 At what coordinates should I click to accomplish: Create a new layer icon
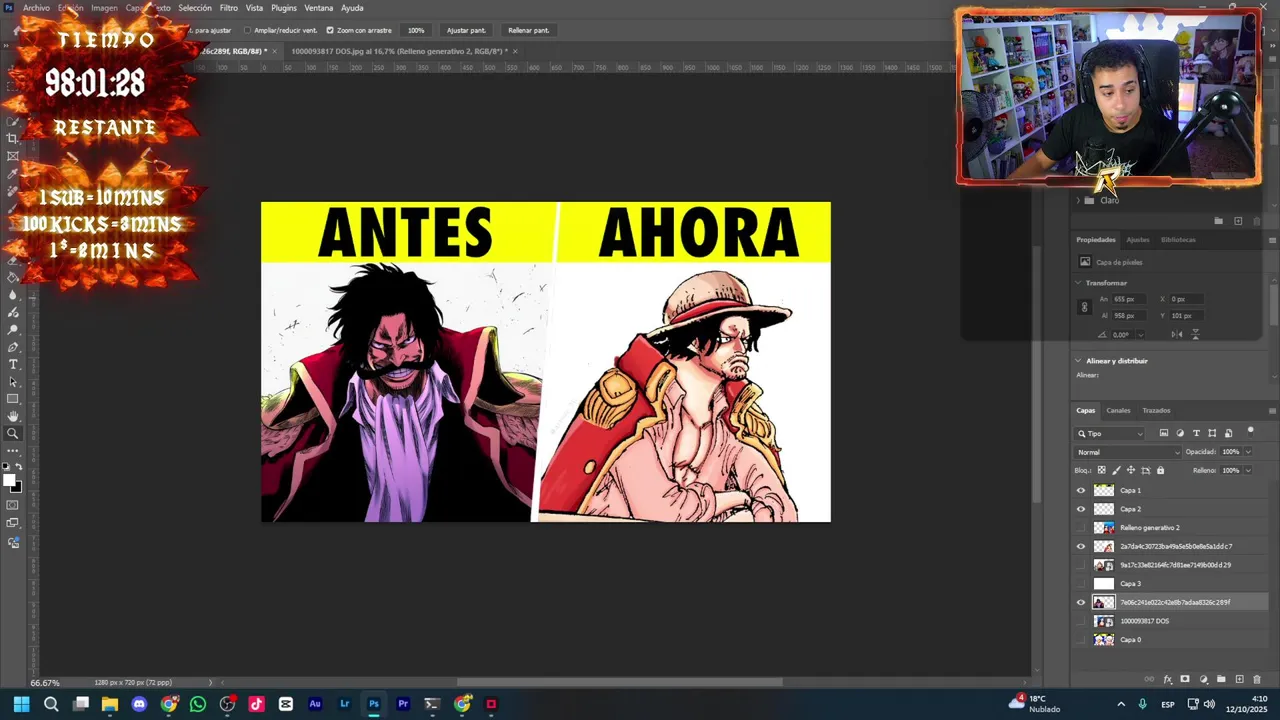coord(1239,679)
